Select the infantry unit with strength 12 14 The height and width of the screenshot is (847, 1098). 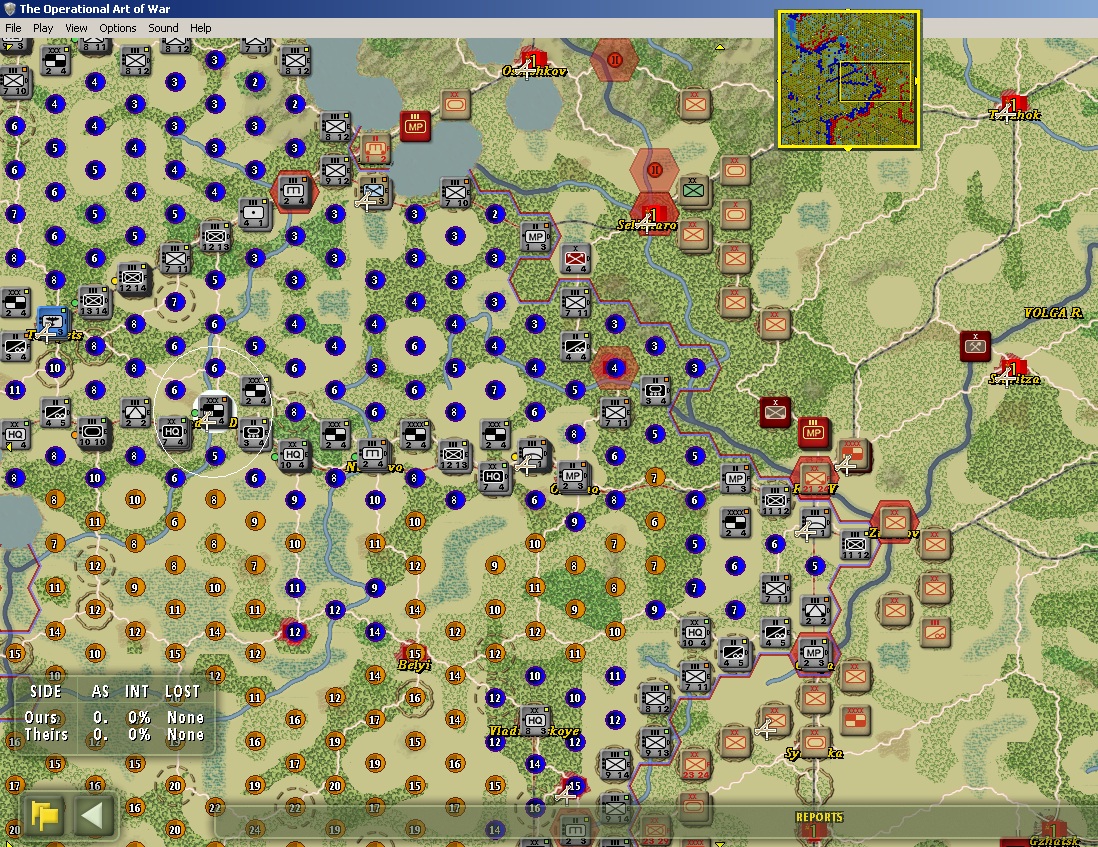[x=133, y=279]
